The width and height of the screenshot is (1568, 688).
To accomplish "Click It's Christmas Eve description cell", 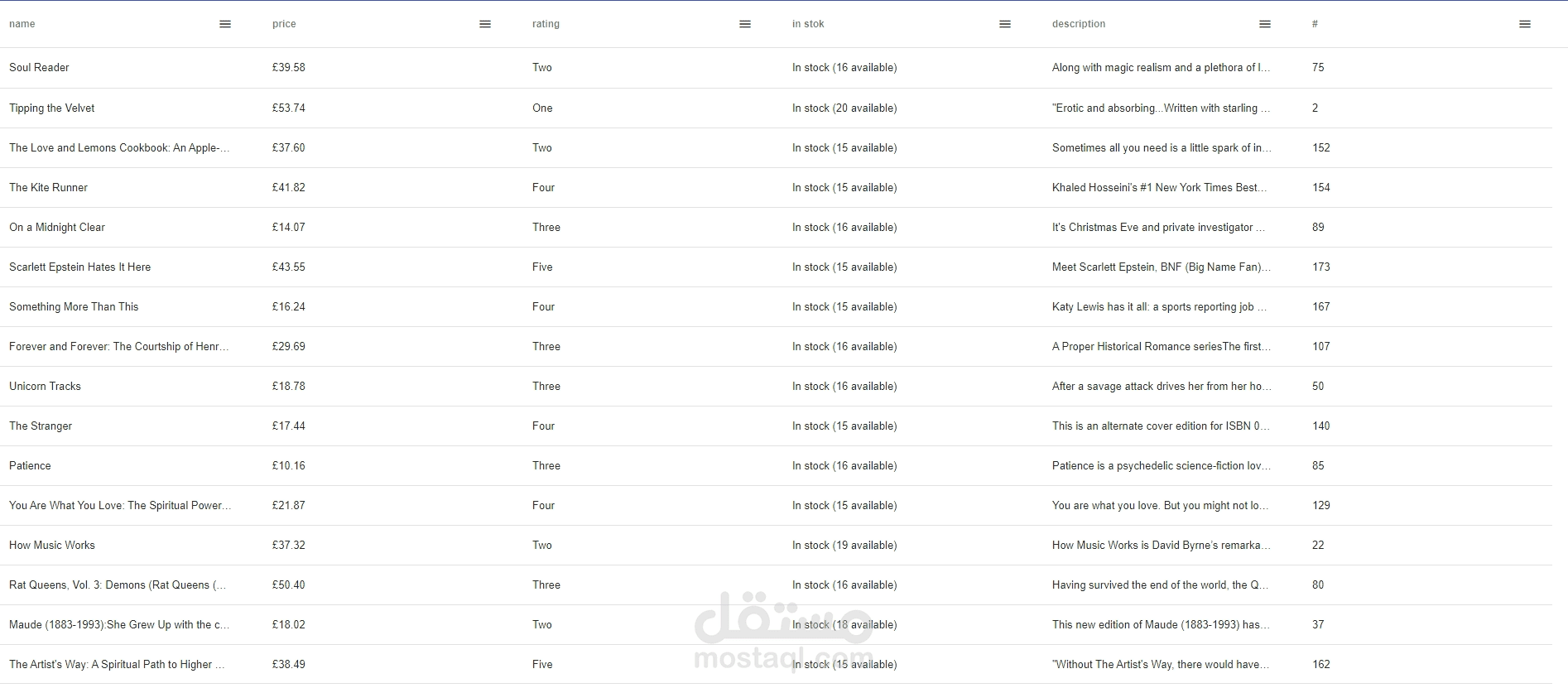I will (1158, 228).
